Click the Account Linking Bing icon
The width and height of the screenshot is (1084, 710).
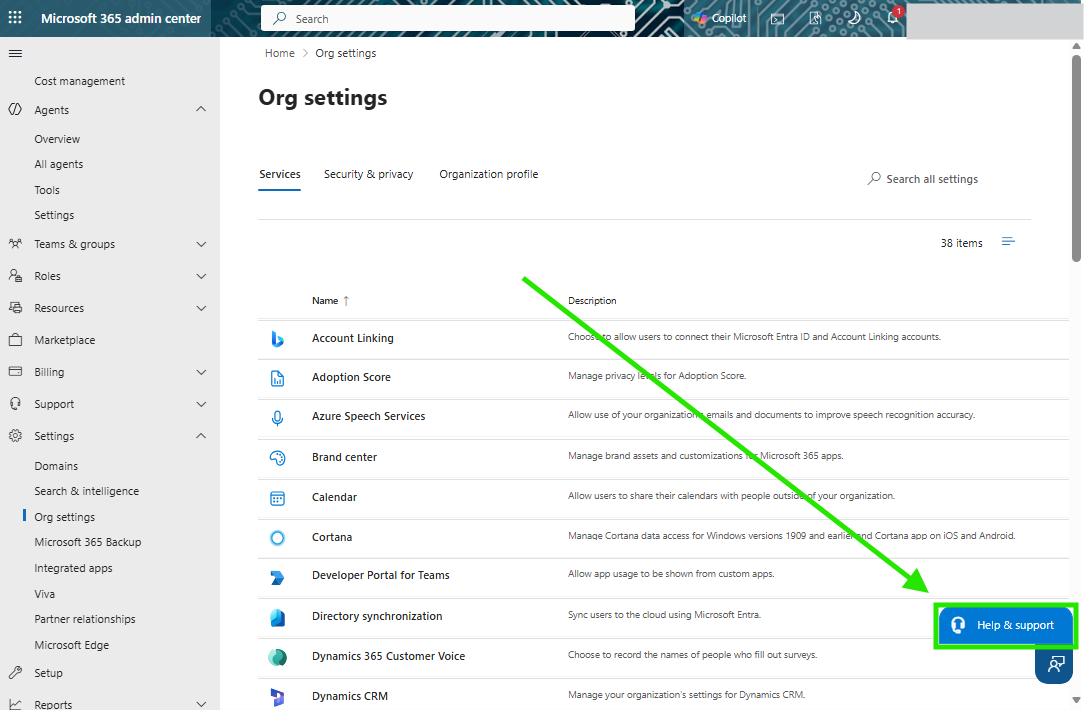(x=277, y=339)
